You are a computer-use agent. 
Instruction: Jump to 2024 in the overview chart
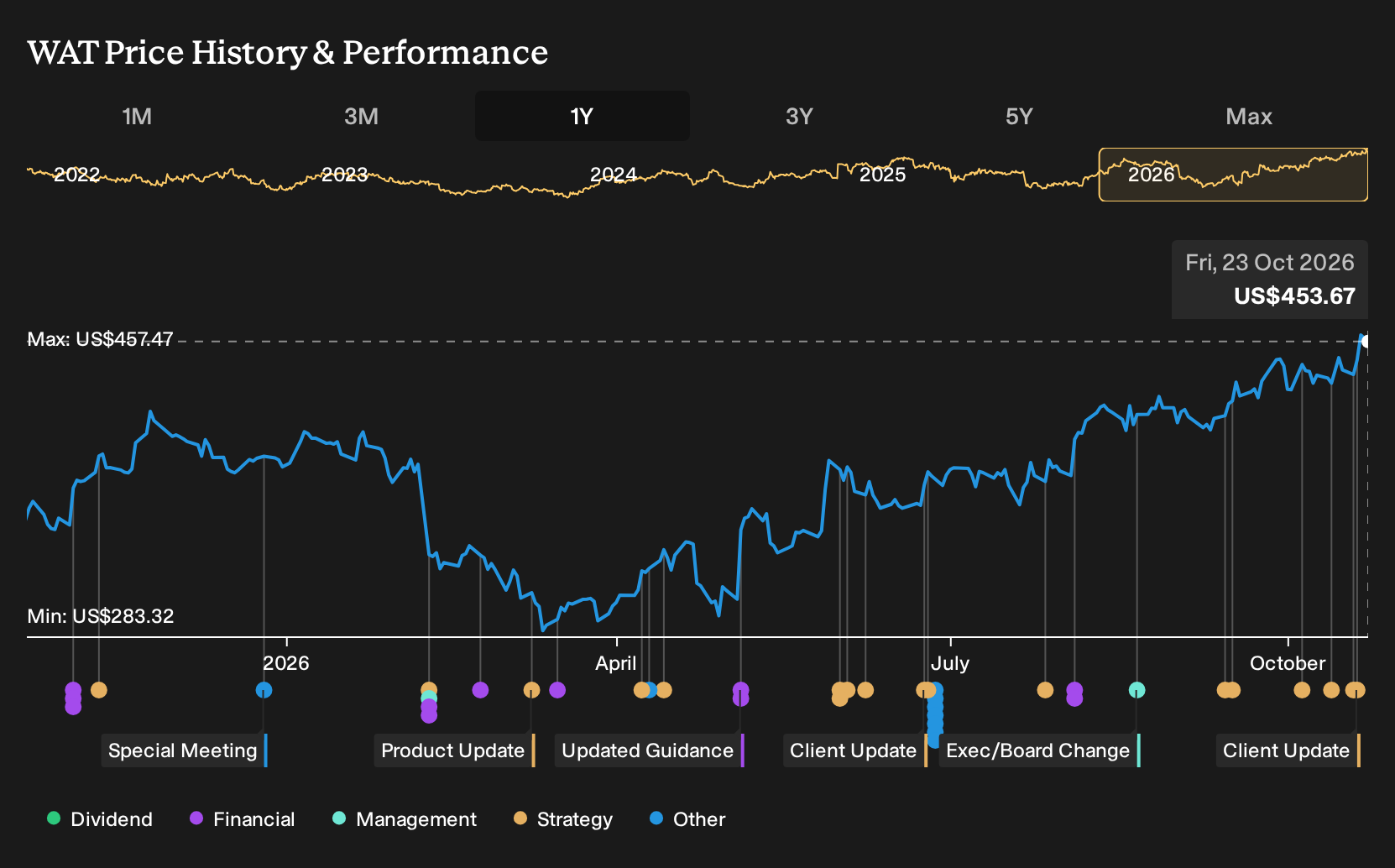[x=614, y=175]
